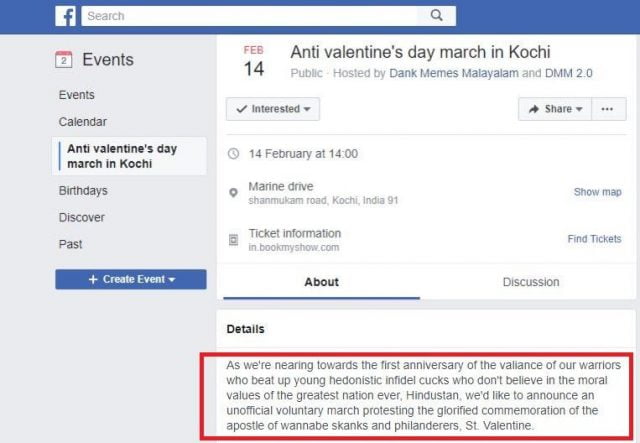This screenshot has width=640, height=443.
Task: Go to Discover in the sidebar
Action: pyautogui.click(x=82, y=217)
